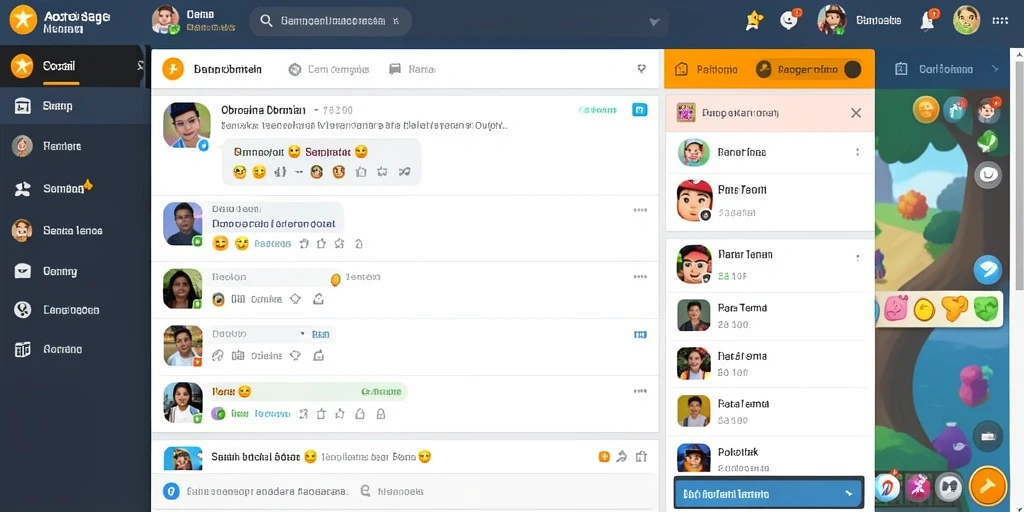Close the pink notice banner with the X
This screenshot has height=512, width=1024.
(x=856, y=113)
